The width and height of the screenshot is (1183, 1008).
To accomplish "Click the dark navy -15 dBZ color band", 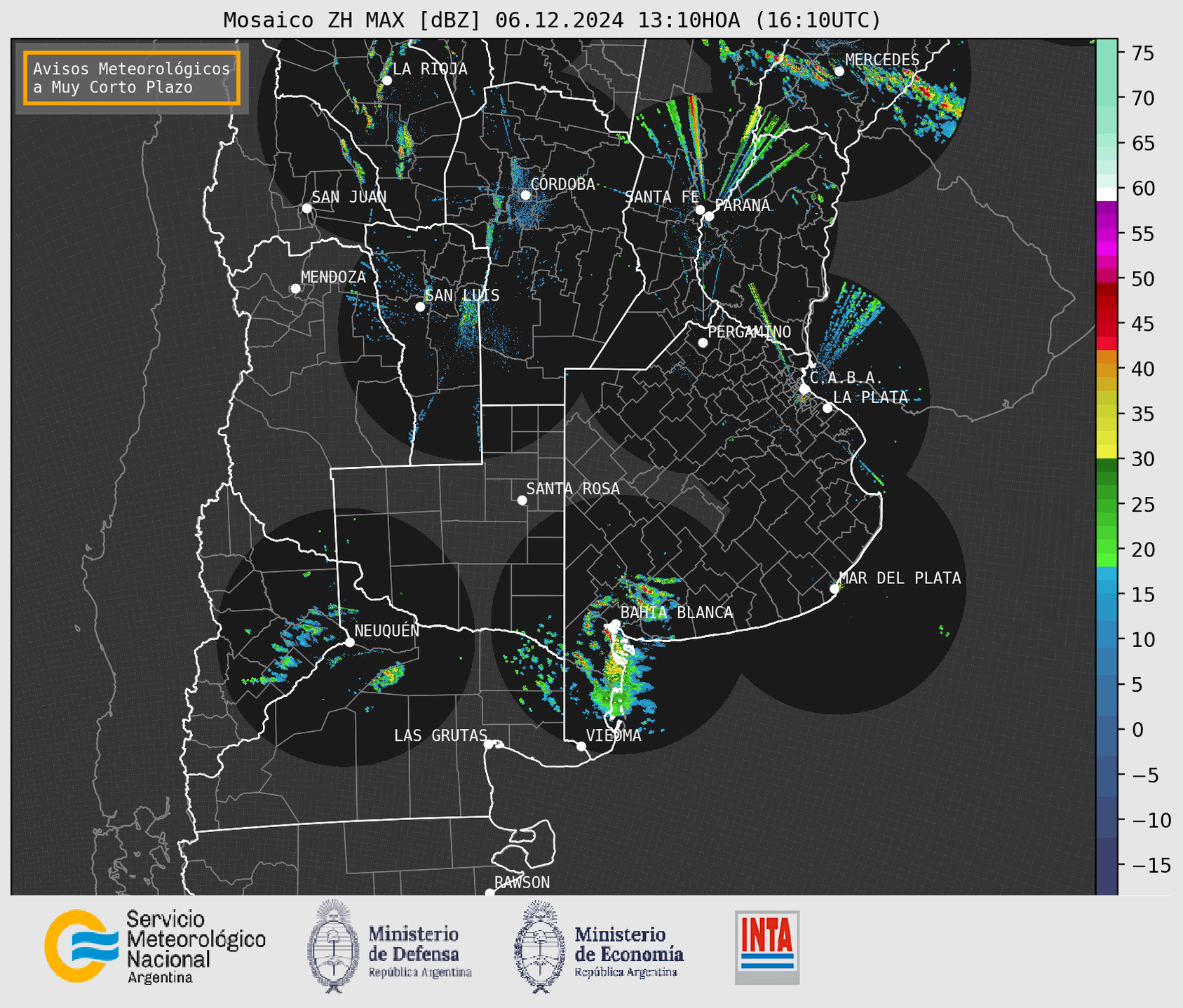I will point(1107,866).
